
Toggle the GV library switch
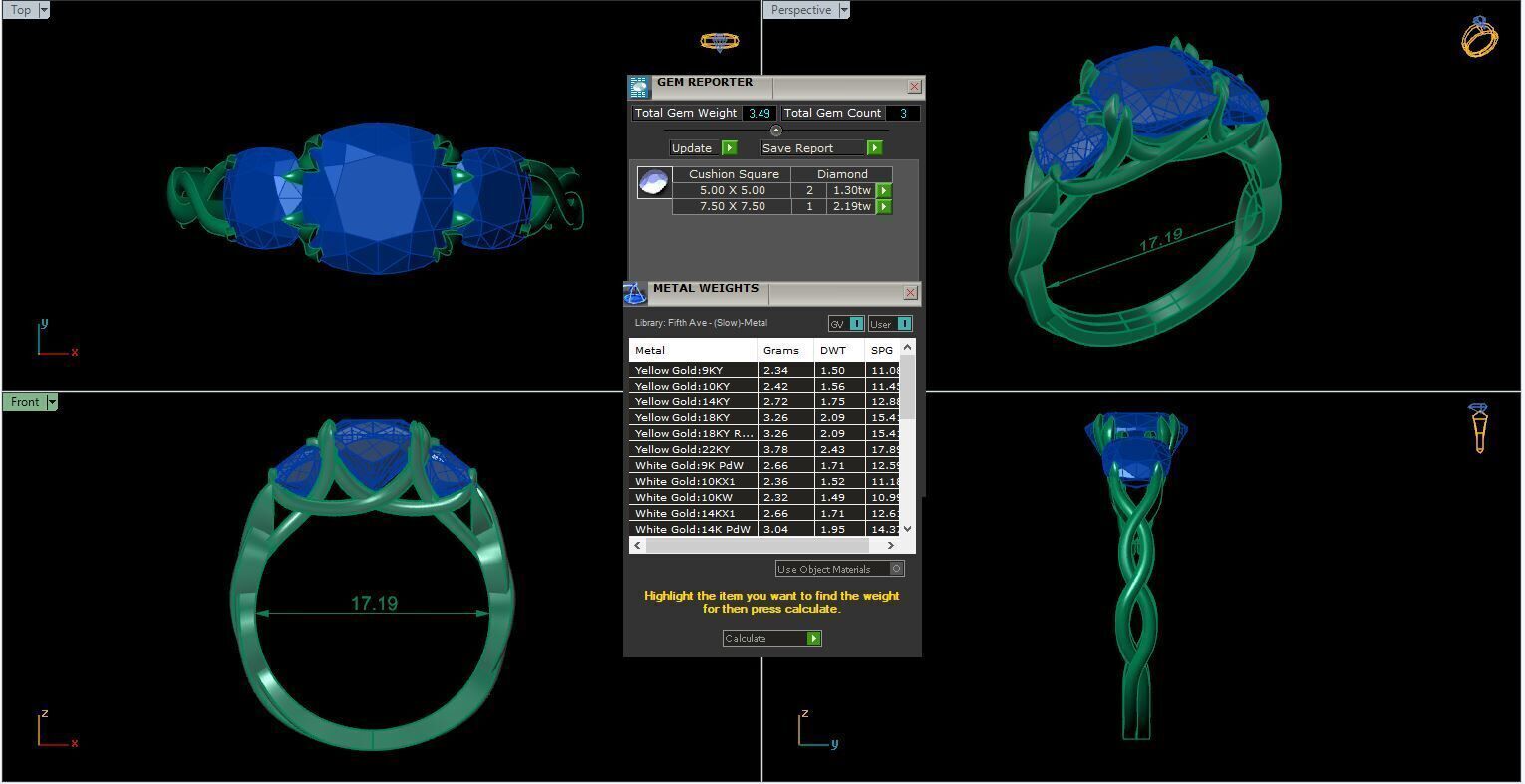coord(846,324)
